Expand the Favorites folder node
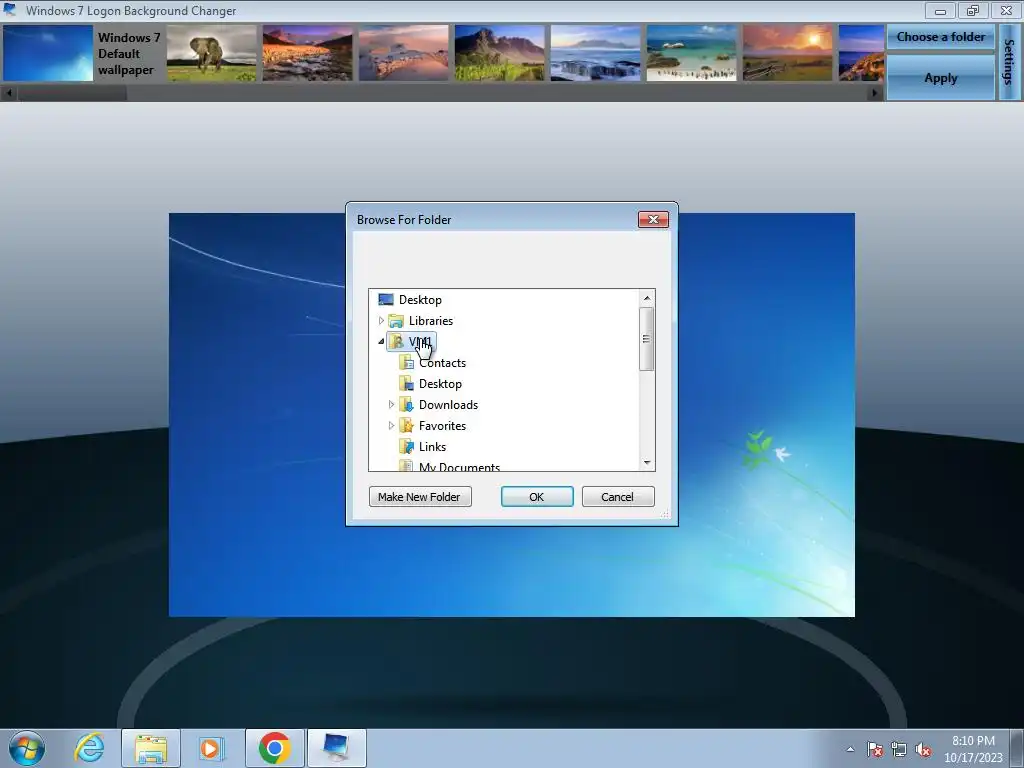The height and width of the screenshot is (768, 1024). (391, 426)
